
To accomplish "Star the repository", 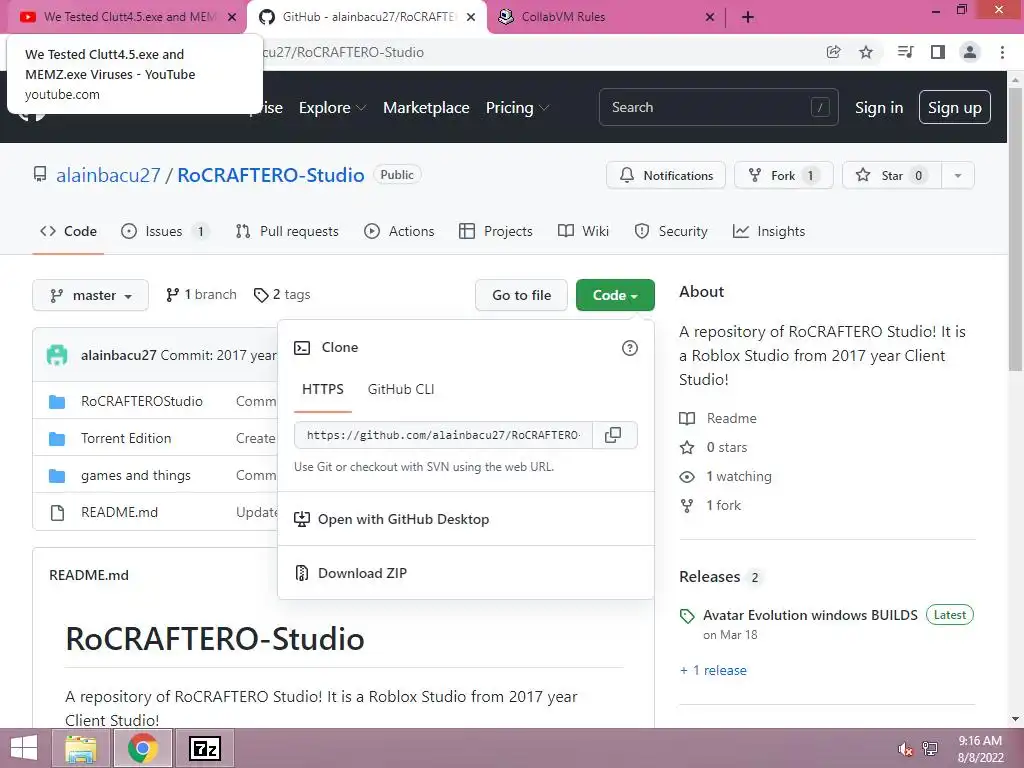I will (891, 175).
